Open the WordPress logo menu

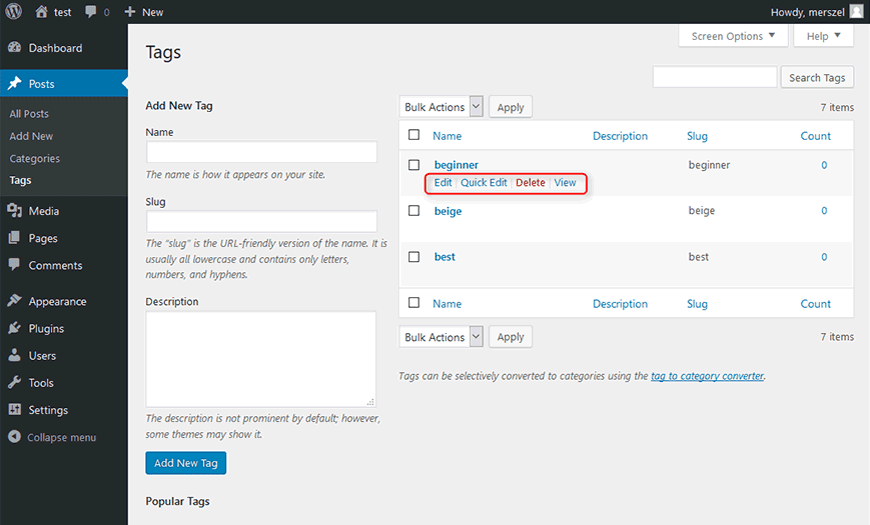click(13, 11)
